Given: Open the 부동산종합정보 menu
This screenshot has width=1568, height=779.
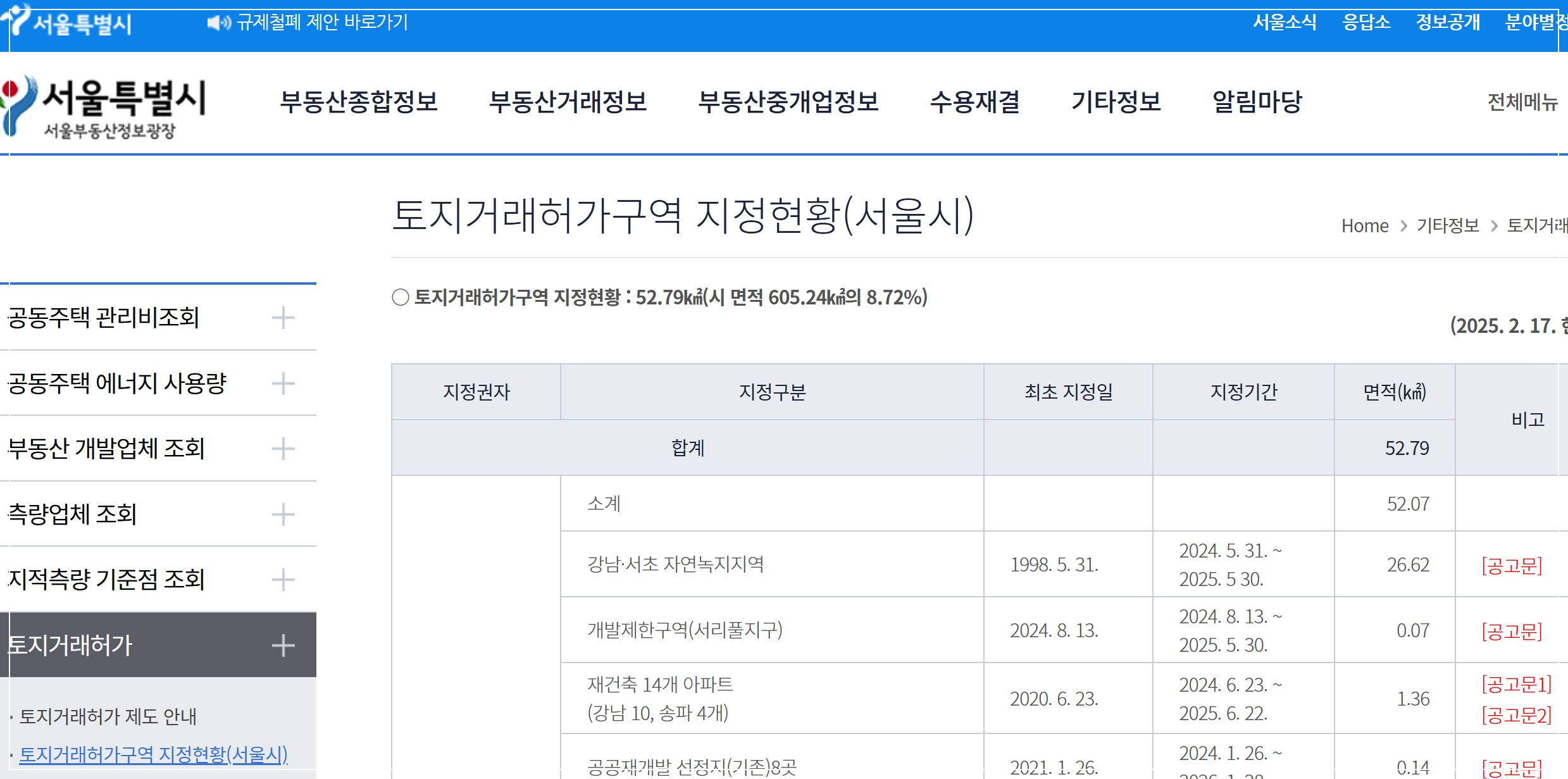Looking at the screenshot, I should [x=359, y=103].
